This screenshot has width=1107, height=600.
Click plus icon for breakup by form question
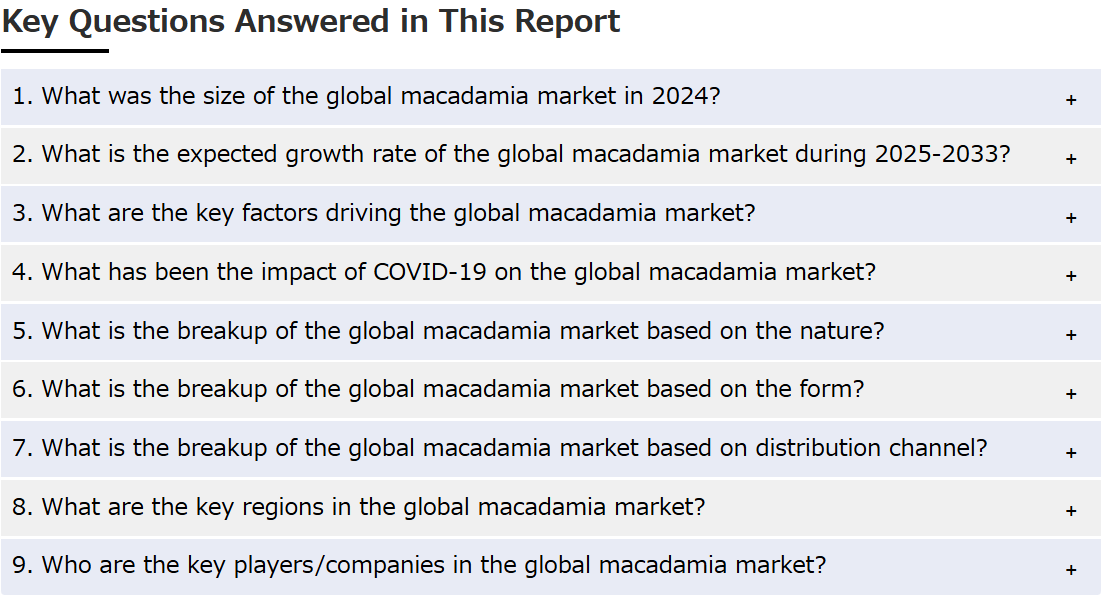coord(1071,393)
